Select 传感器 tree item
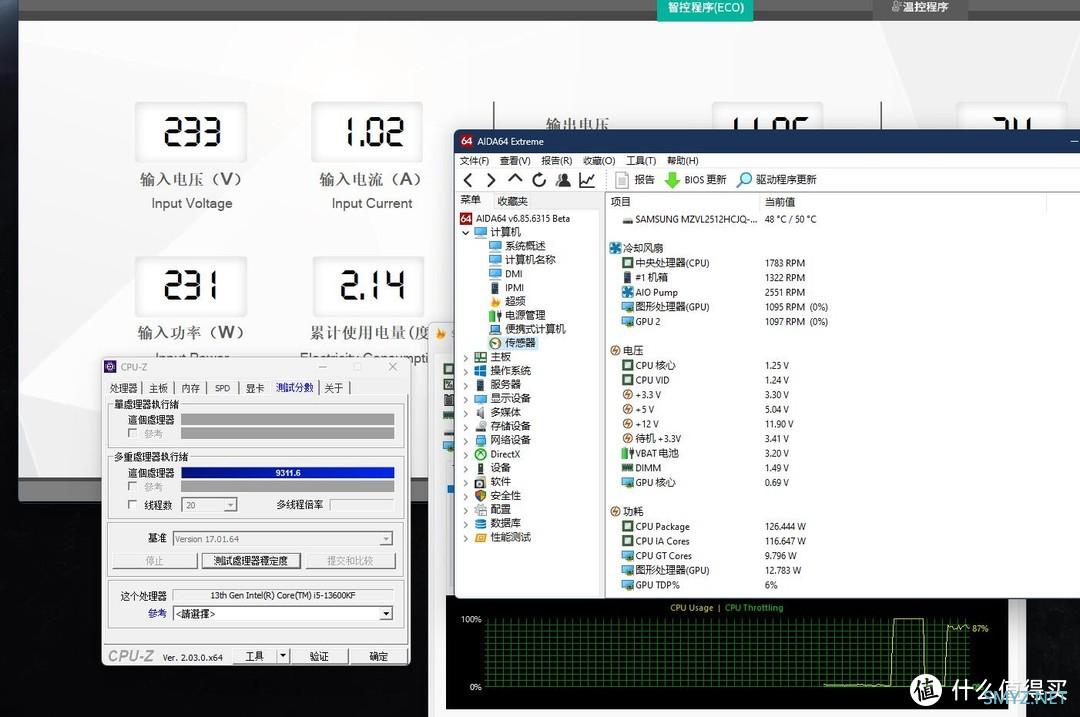The height and width of the screenshot is (717, 1080). [512, 343]
